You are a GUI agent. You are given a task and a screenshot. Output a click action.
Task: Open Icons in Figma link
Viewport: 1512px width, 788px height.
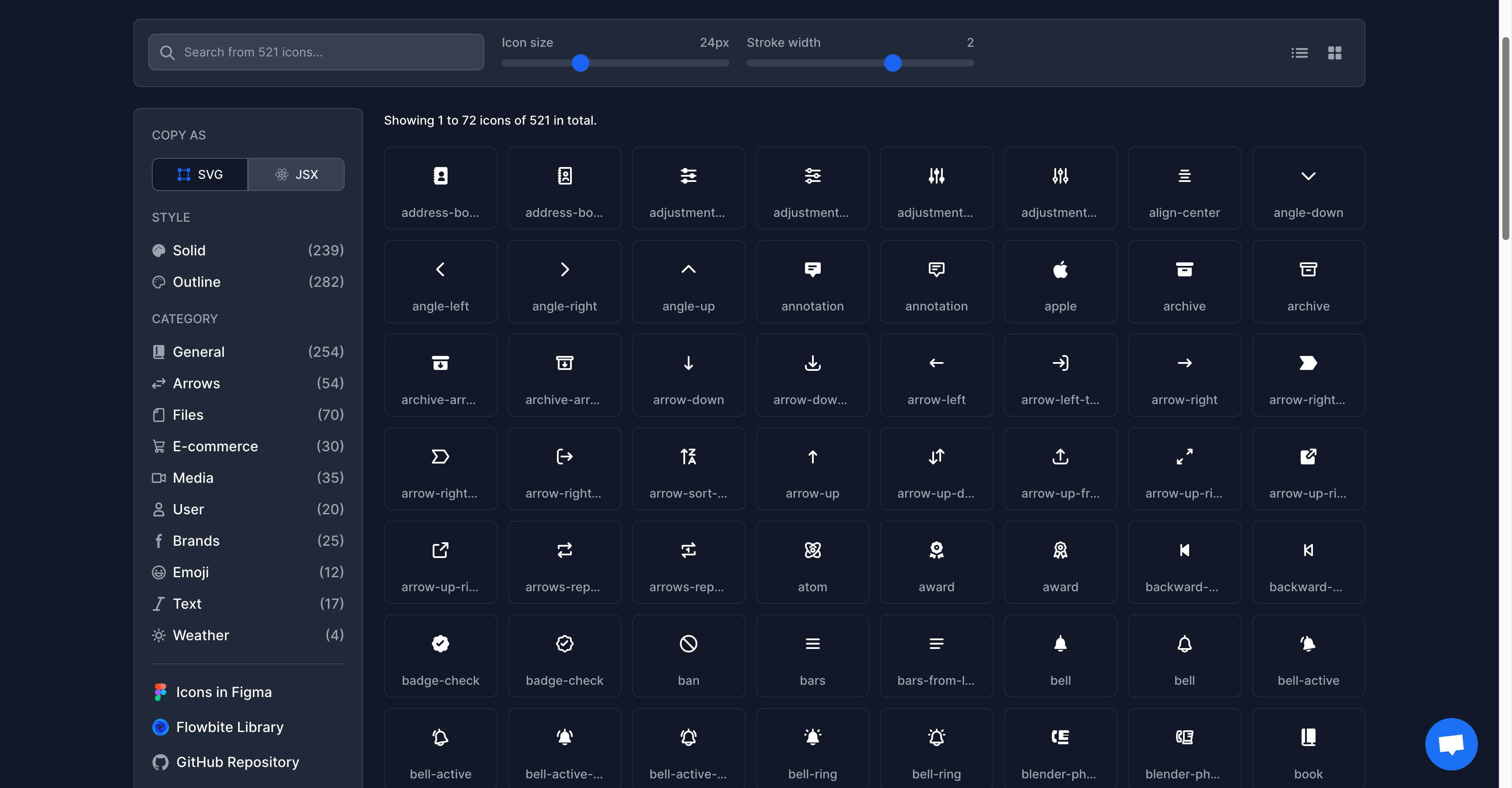[212, 692]
